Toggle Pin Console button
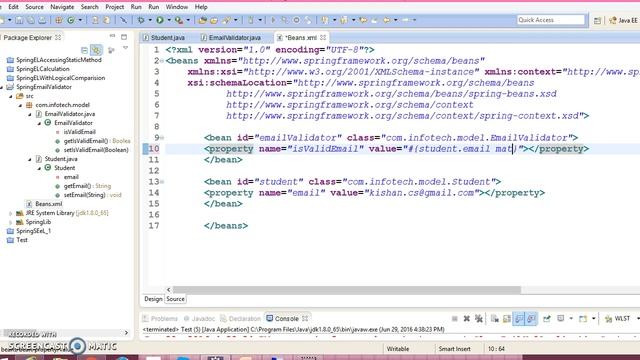The width and height of the screenshot is (640, 360). [547, 319]
